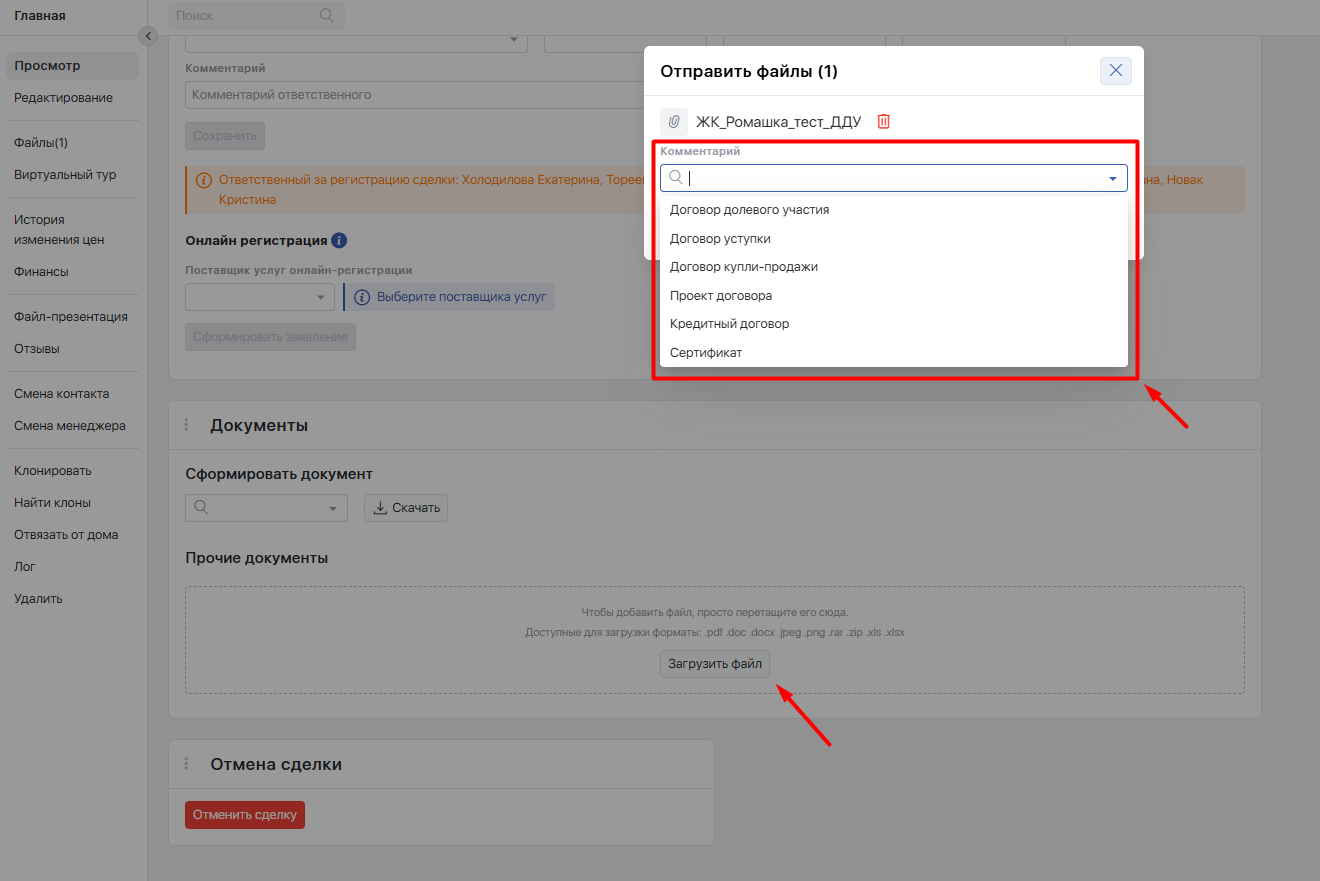Open Файлы(1) in the sidebar menu
This screenshot has width=1320, height=881.
click(x=41, y=143)
